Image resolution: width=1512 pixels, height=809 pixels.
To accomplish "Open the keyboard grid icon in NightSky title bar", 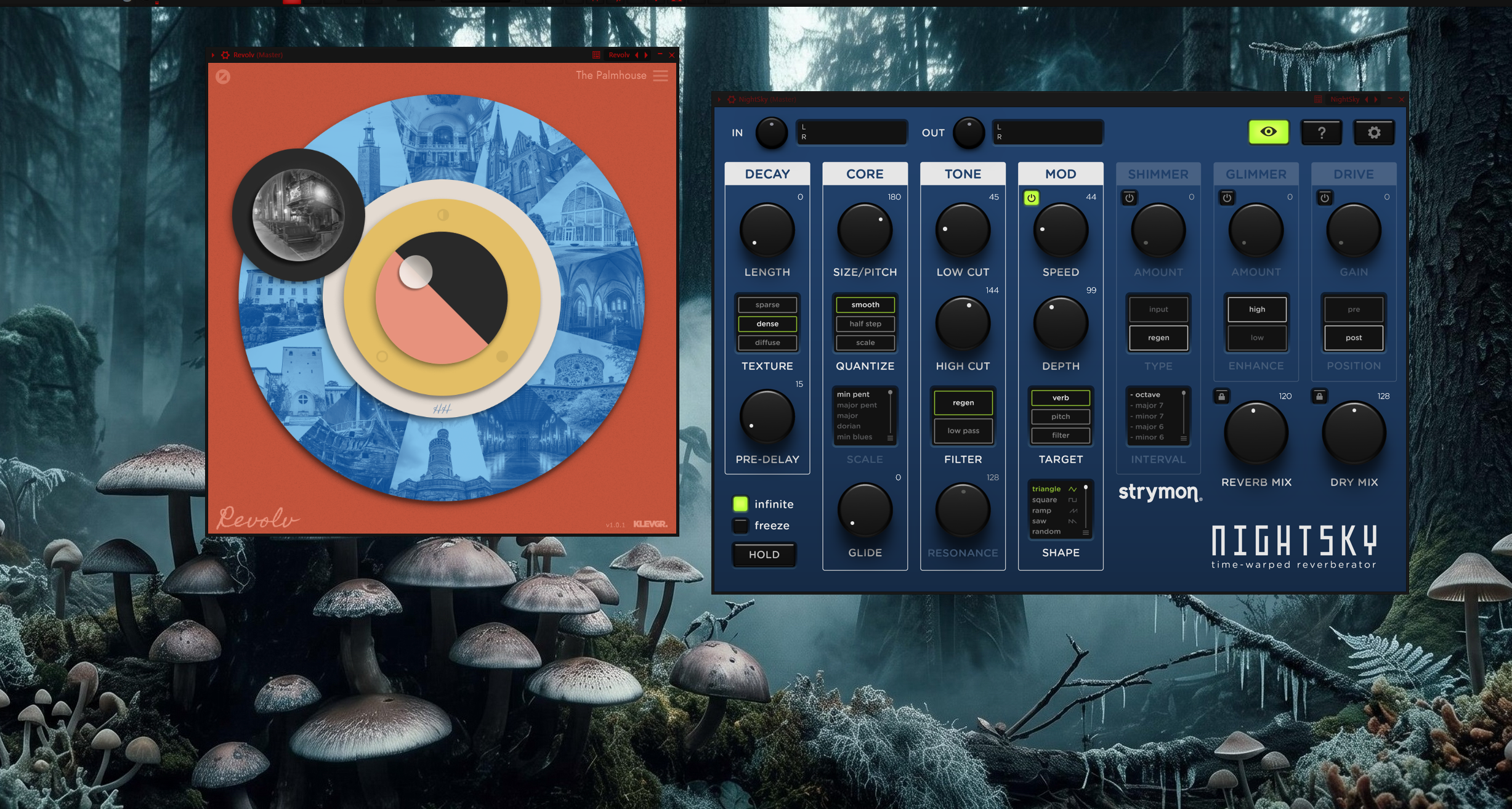I will point(1318,99).
